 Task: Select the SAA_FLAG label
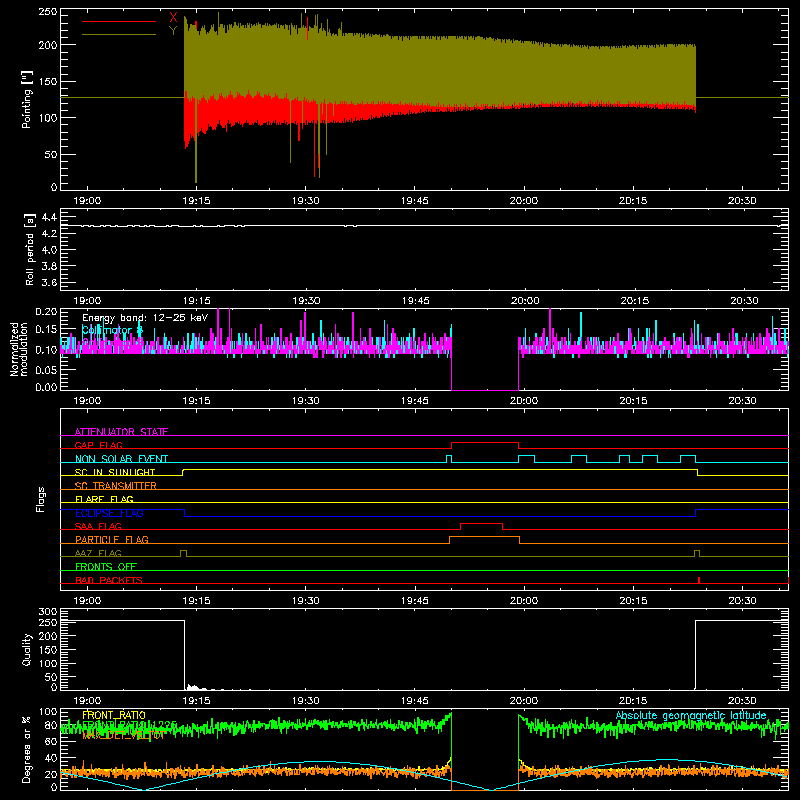(x=98, y=526)
